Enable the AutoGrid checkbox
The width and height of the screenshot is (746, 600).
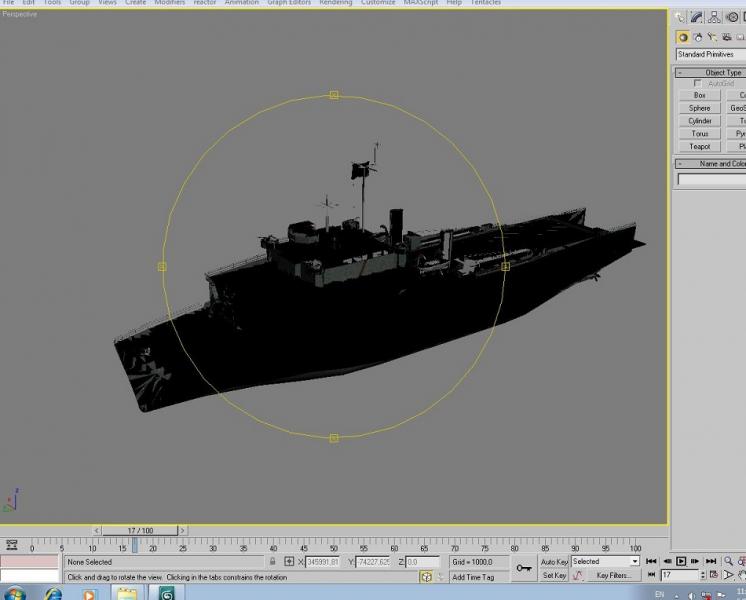point(697,83)
